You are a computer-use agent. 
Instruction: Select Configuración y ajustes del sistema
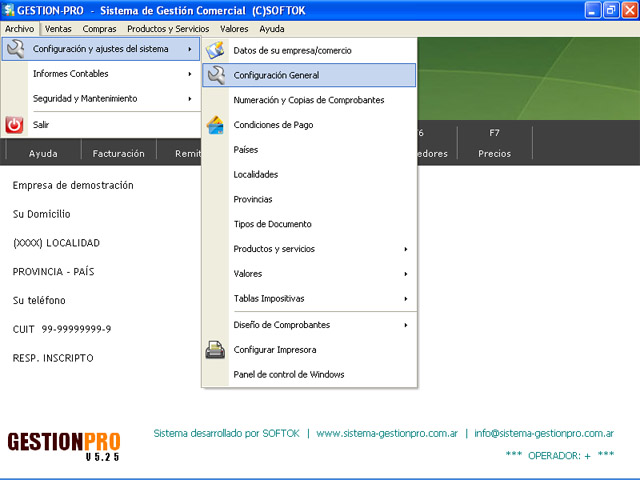tap(101, 49)
